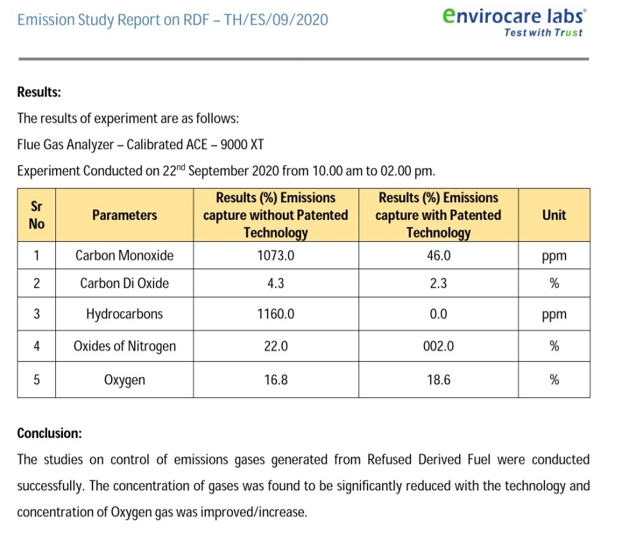Click the 'Results:' heading
This screenshot has height=553, width=632.
click(x=39, y=92)
